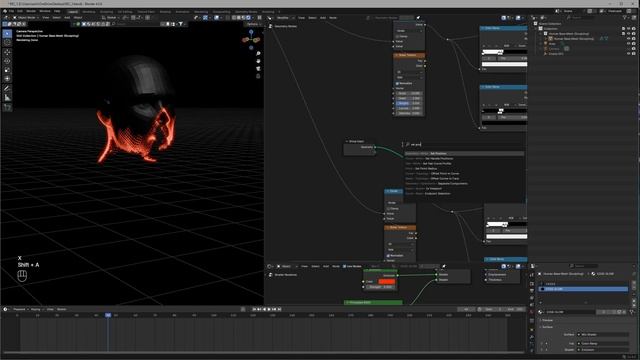Viewport: 640px width, 360px height.
Task: Open the outliner filter funnel icon
Action: 624,18
